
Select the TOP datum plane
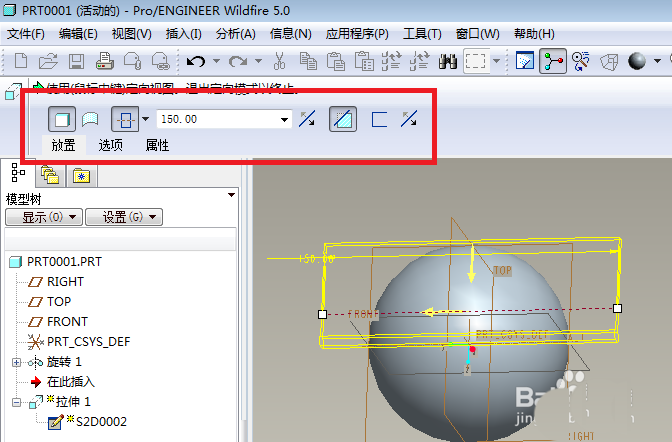(59, 302)
